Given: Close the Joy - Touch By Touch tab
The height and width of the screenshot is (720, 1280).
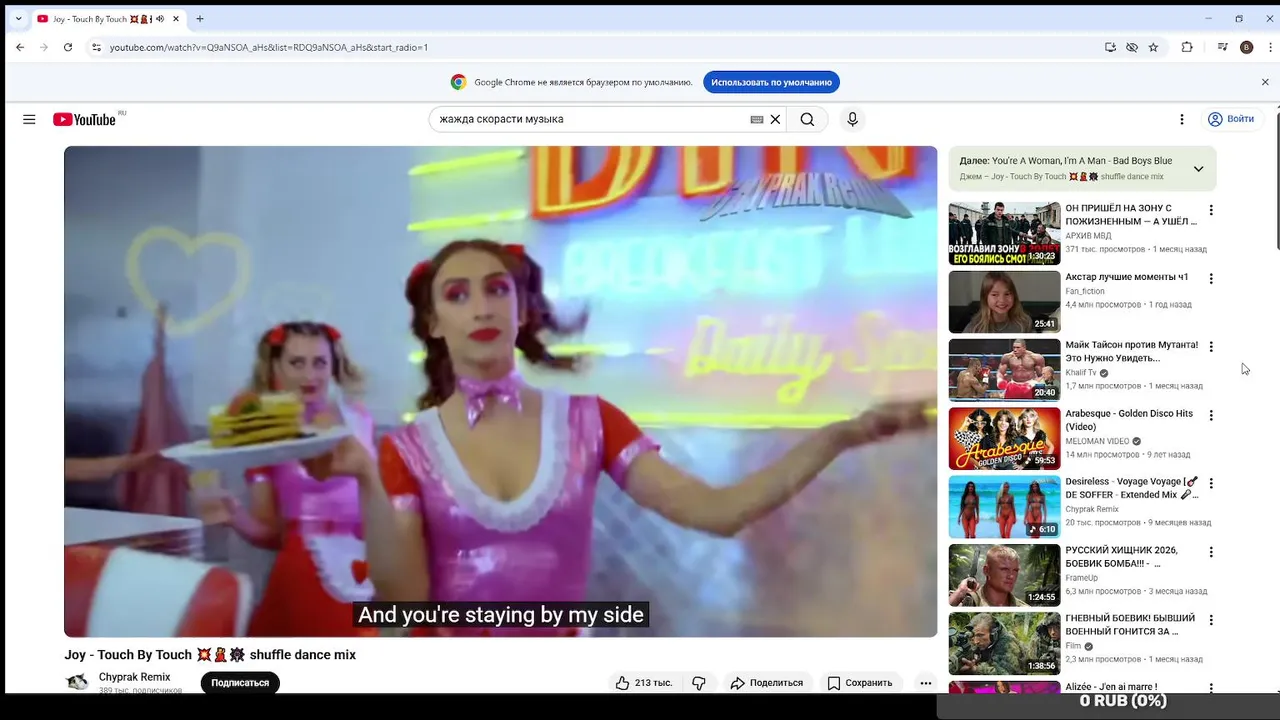Looking at the screenshot, I should (x=175, y=19).
